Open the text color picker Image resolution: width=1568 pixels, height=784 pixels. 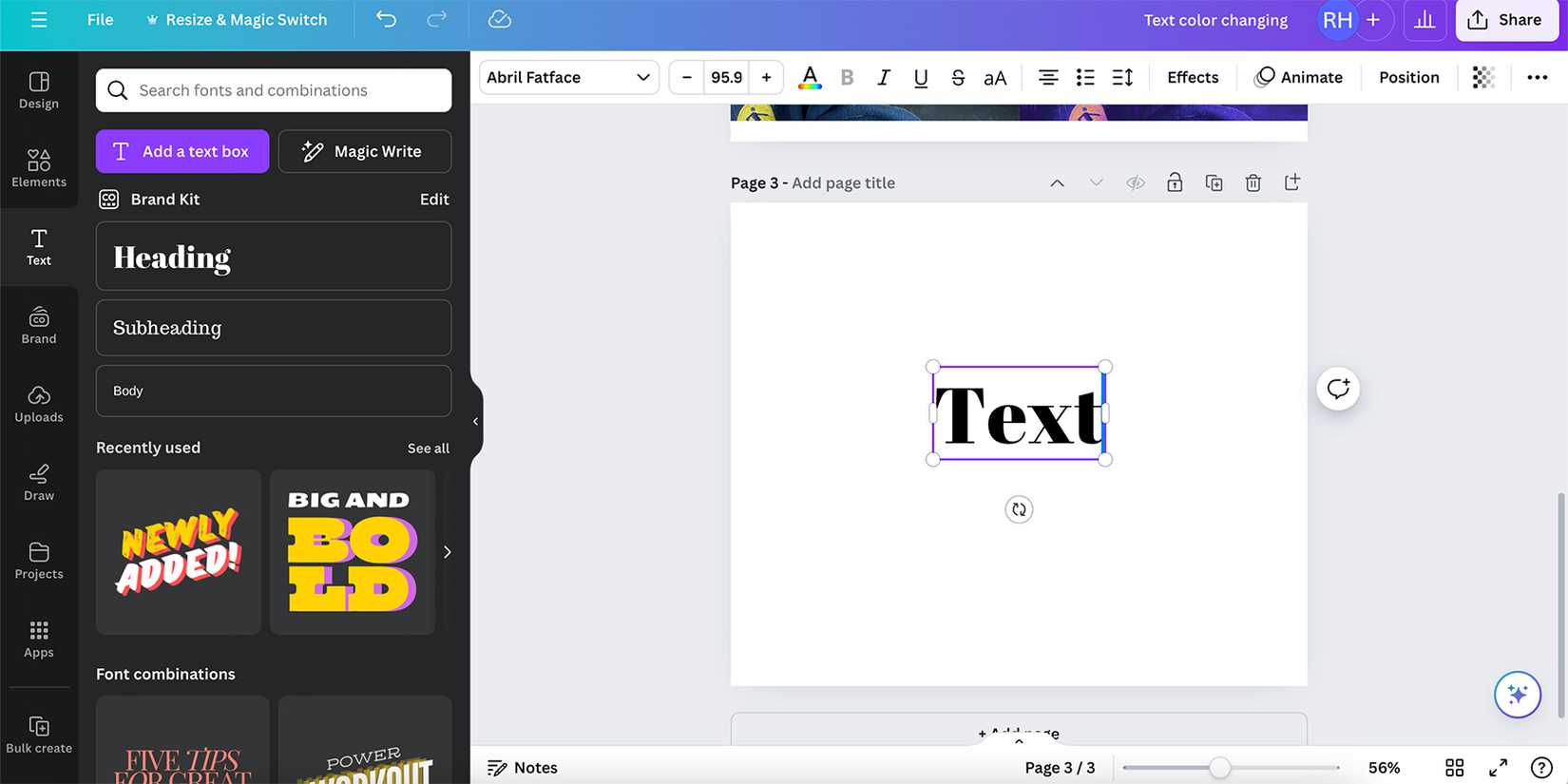[x=810, y=77]
